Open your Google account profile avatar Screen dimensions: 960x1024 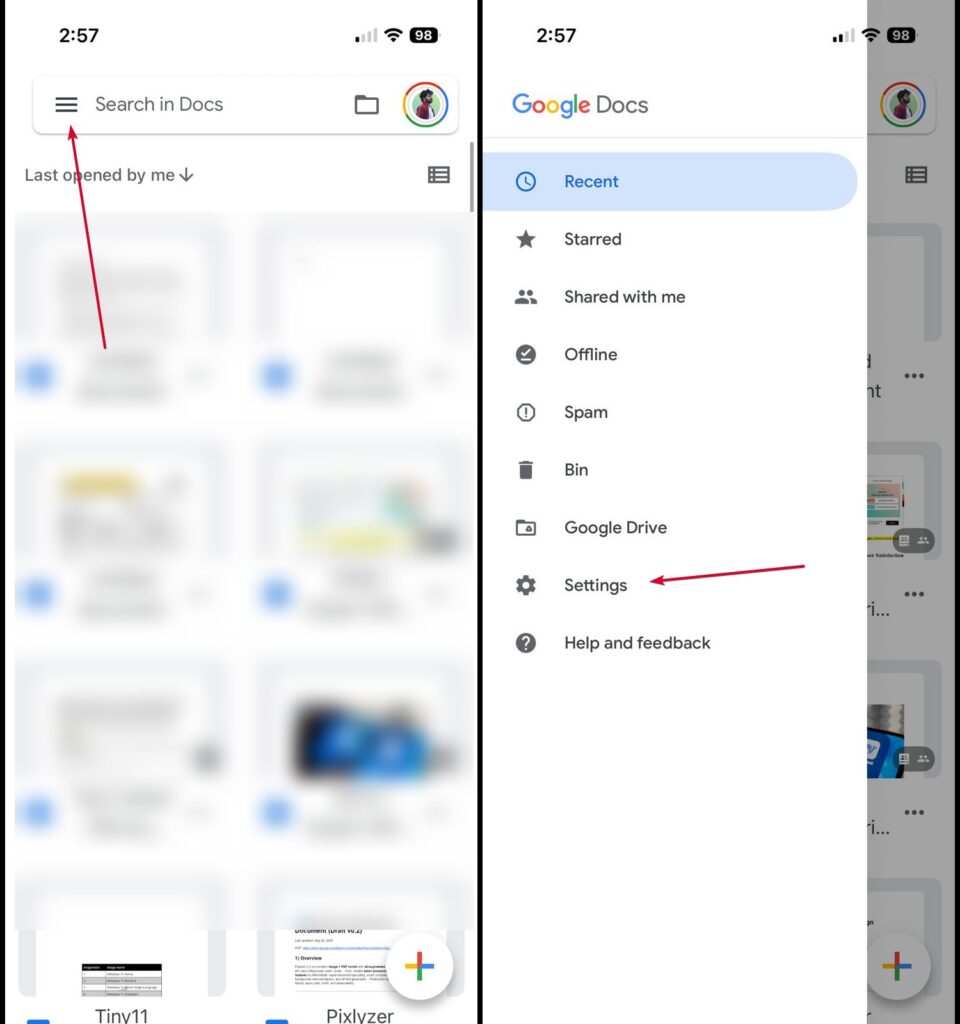427,104
